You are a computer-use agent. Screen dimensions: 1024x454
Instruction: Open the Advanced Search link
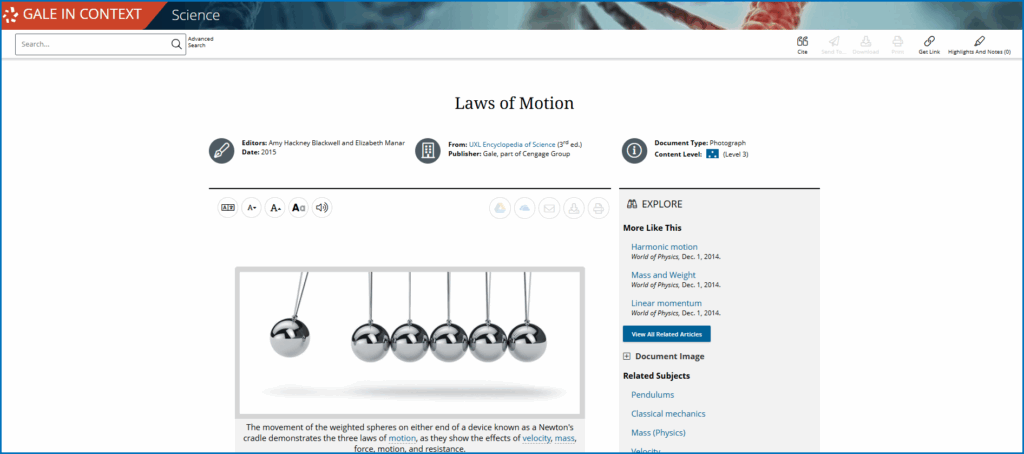click(201, 42)
